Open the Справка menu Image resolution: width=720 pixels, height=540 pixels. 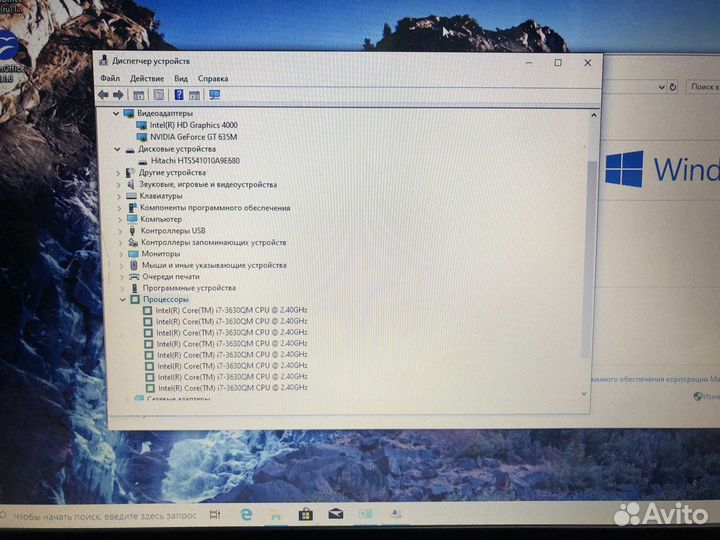[x=213, y=79]
